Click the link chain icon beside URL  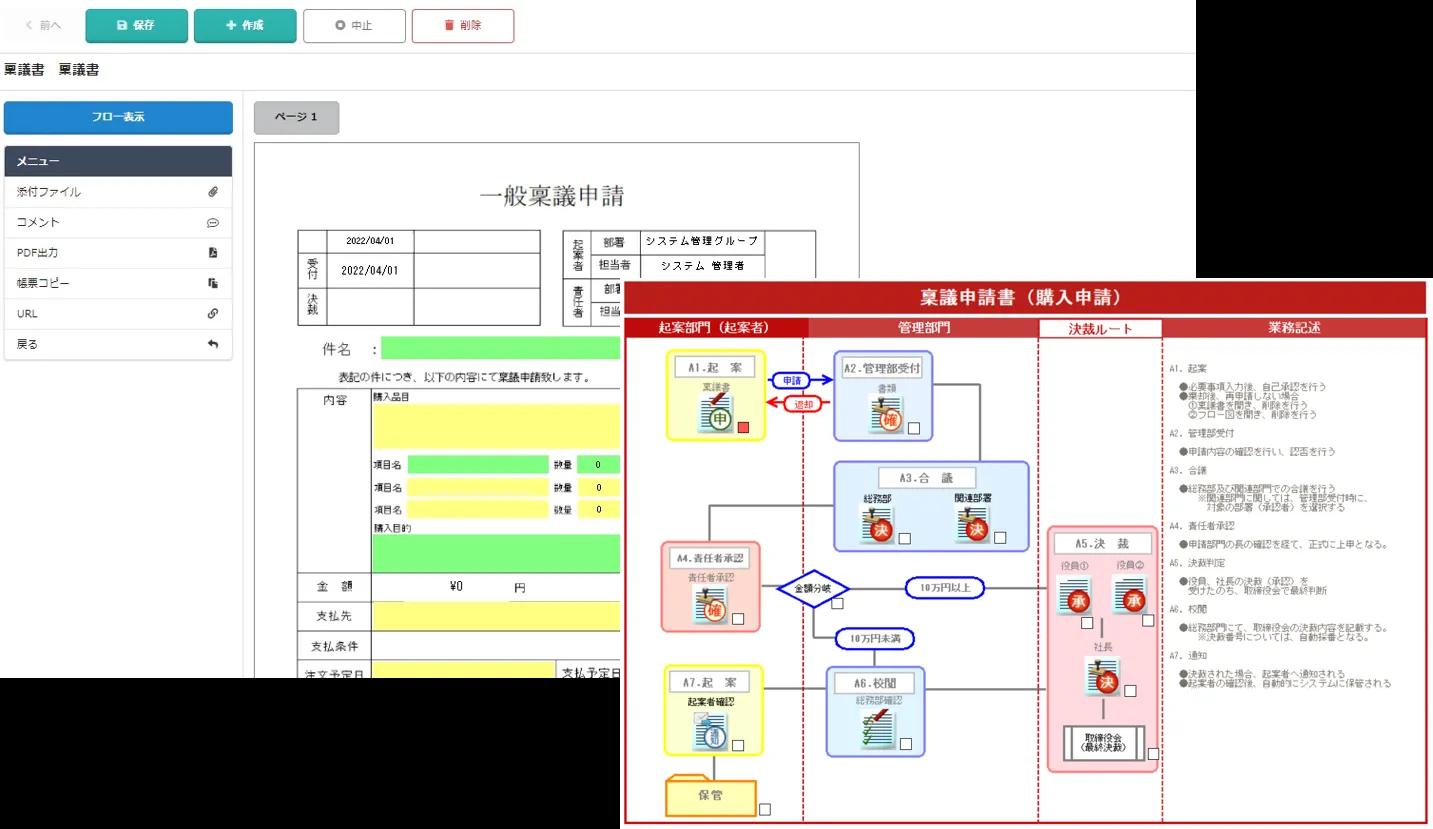click(x=212, y=313)
